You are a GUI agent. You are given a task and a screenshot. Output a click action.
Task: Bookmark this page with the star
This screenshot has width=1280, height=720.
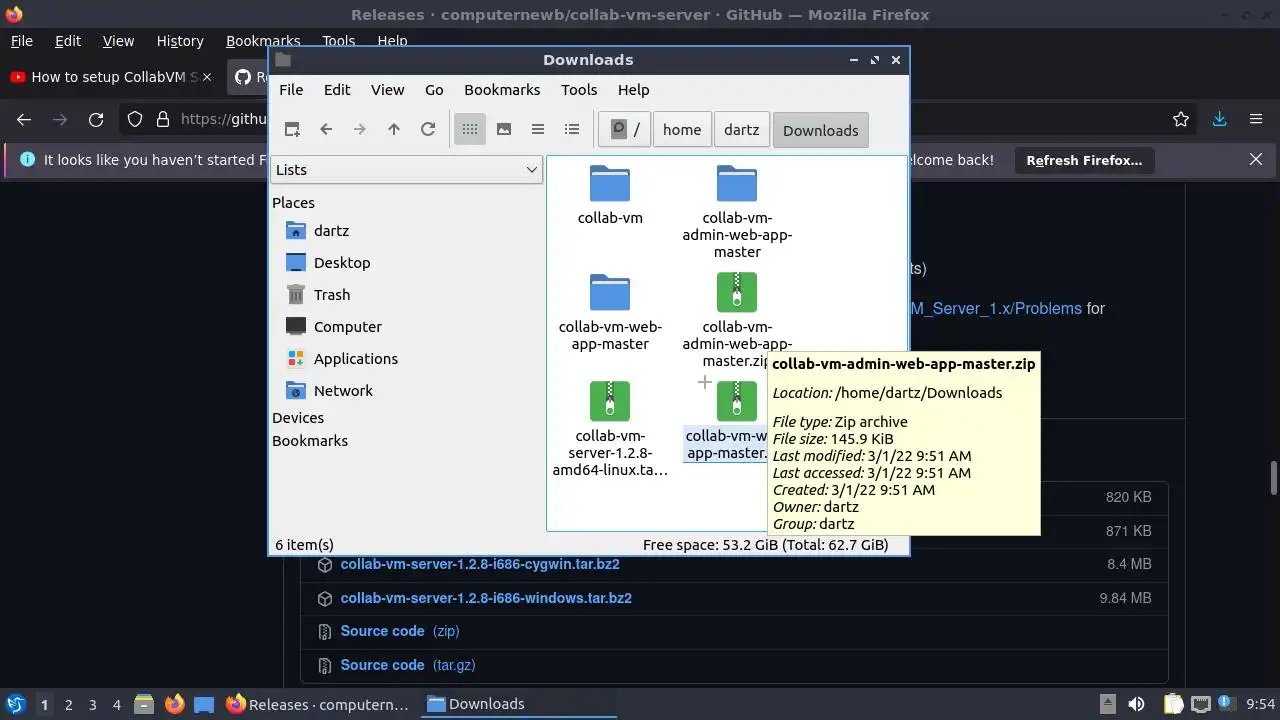1181,119
